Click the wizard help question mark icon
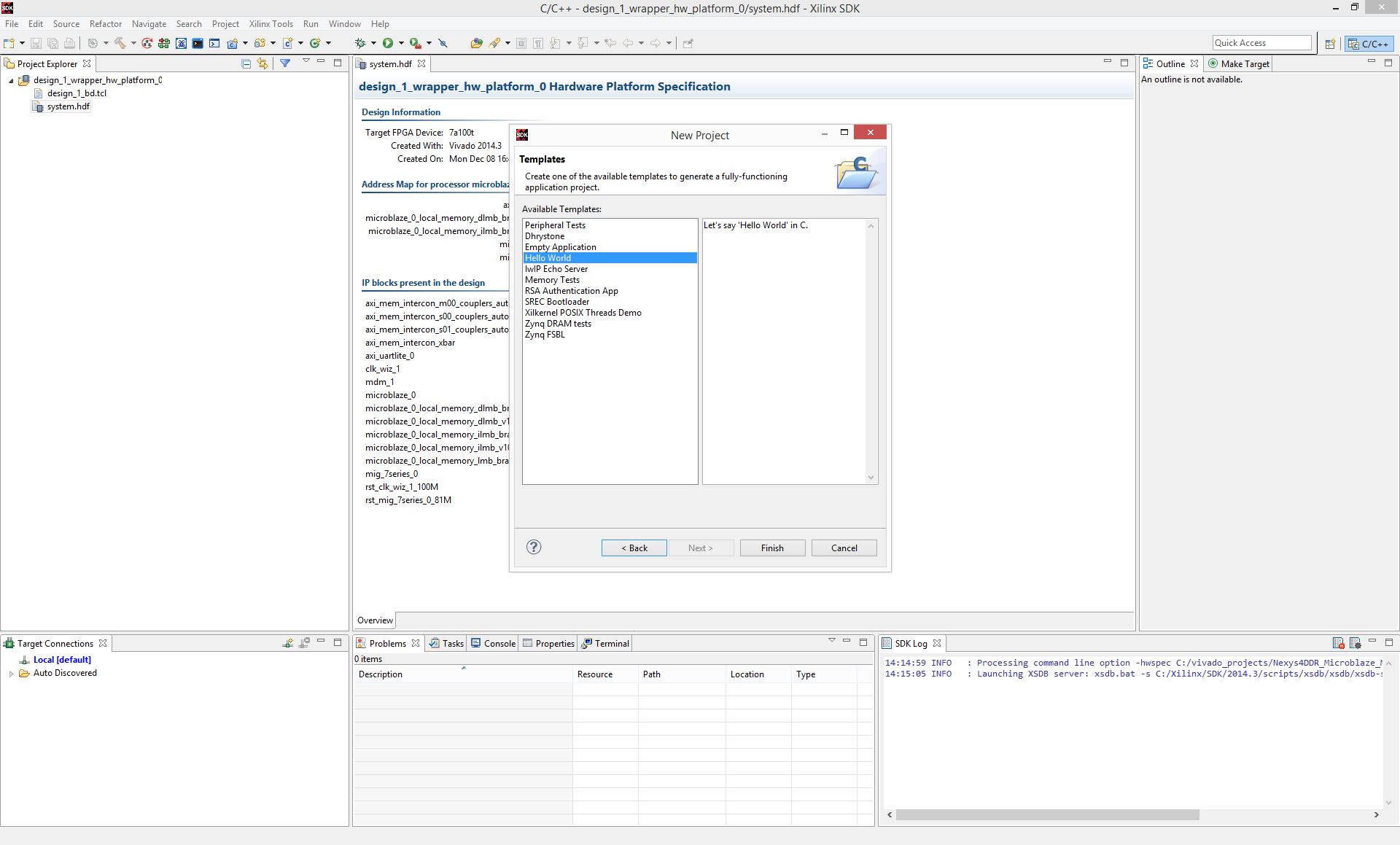 click(x=534, y=547)
